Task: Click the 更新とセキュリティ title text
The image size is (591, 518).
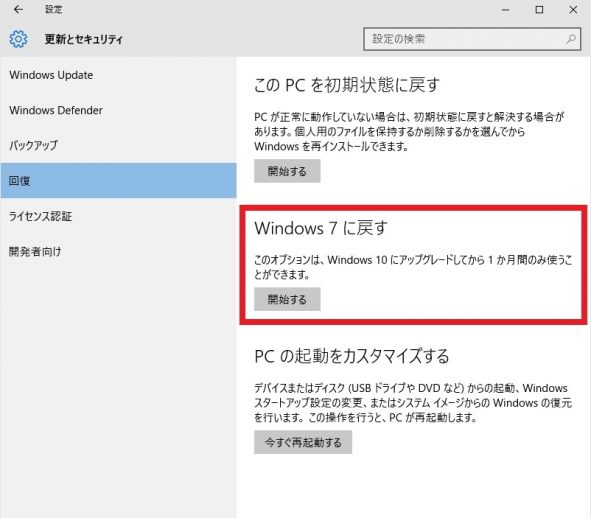Action: 84,39
